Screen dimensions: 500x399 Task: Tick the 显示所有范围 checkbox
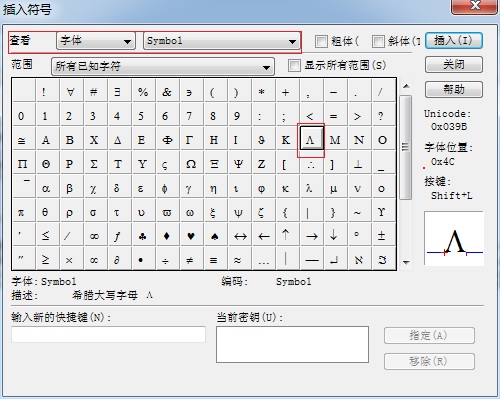[x=294, y=65]
